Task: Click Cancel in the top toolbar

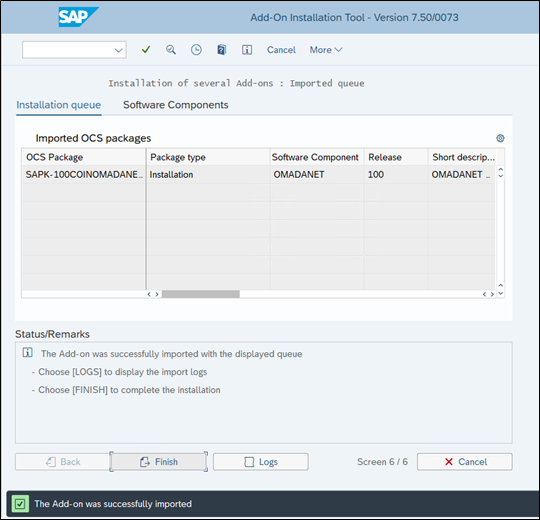Action: pos(281,50)
